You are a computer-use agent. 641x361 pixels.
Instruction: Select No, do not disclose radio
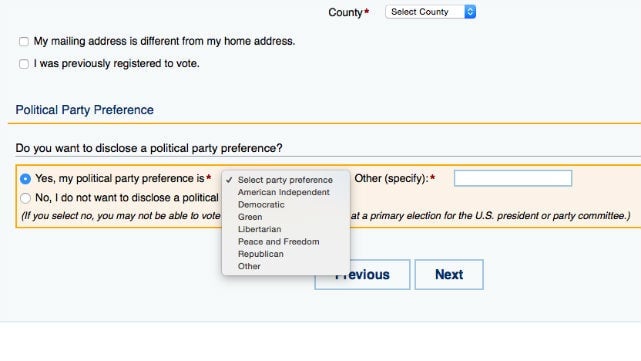point(25,198)
